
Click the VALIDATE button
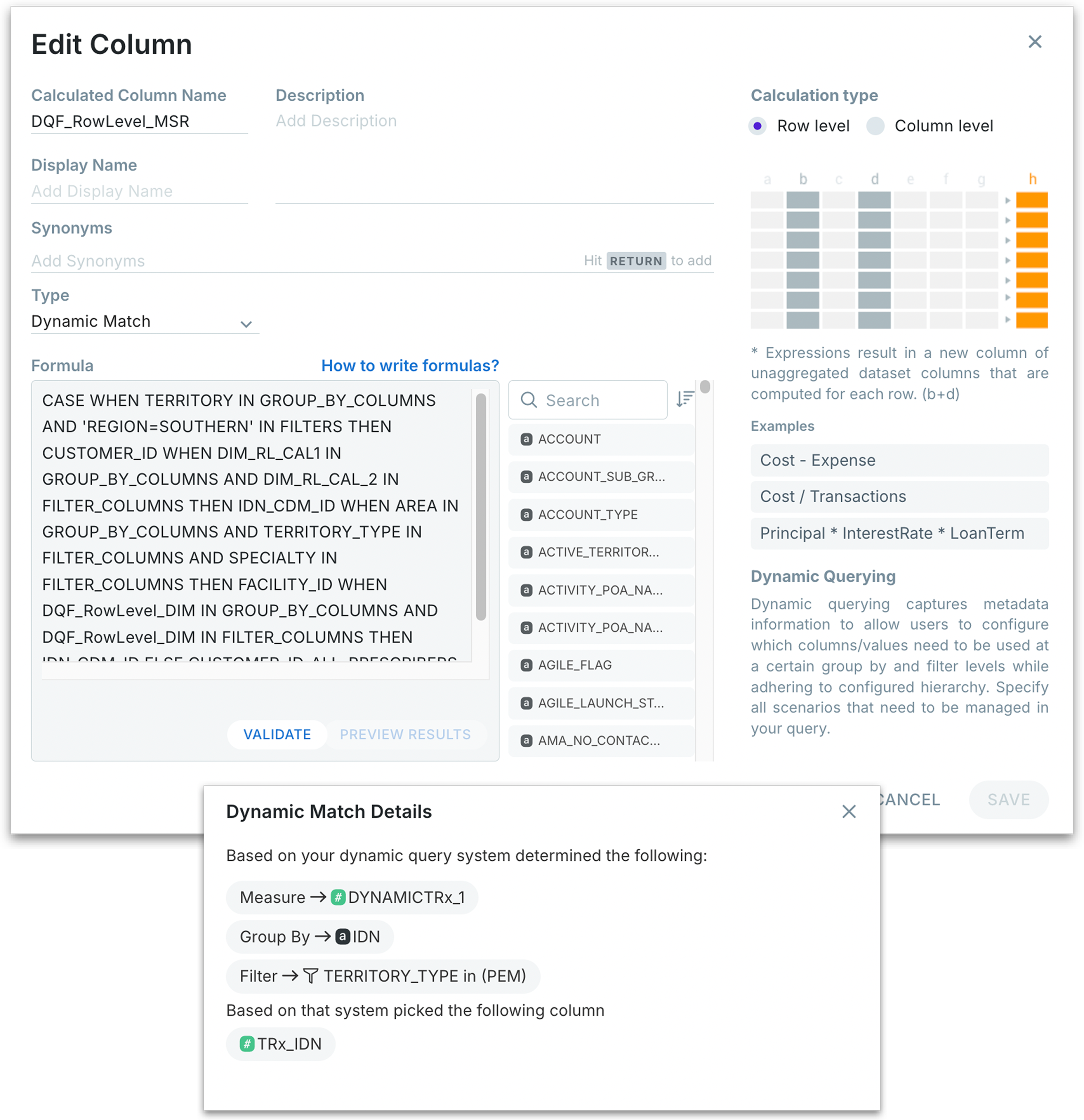277,734
